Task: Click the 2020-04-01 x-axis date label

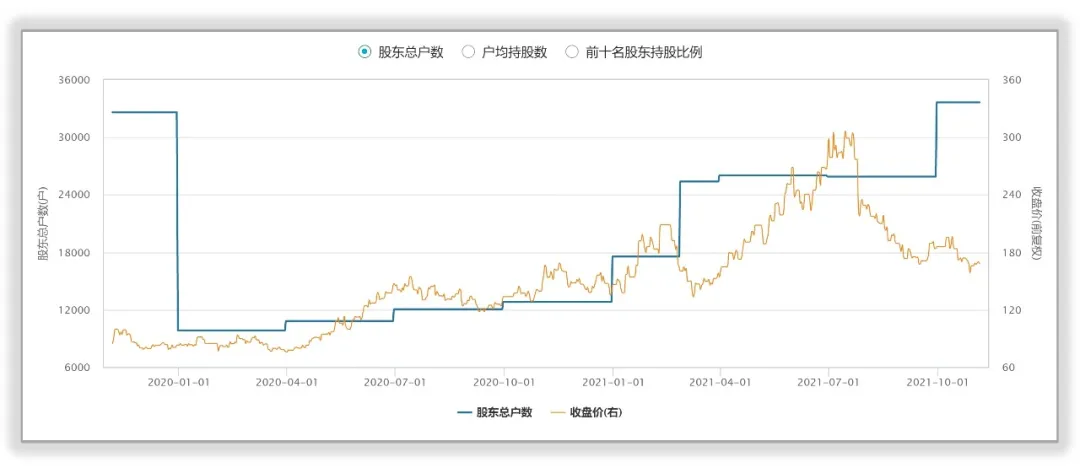Action: pos(286,381)
